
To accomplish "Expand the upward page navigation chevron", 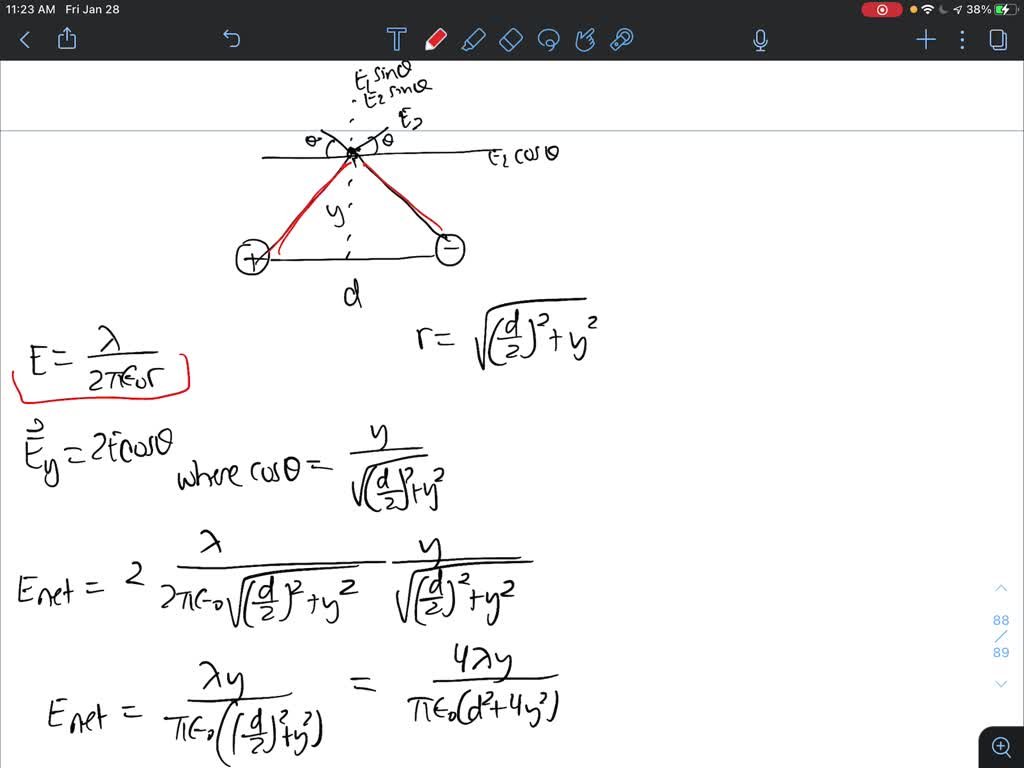I will point(1001,588).
